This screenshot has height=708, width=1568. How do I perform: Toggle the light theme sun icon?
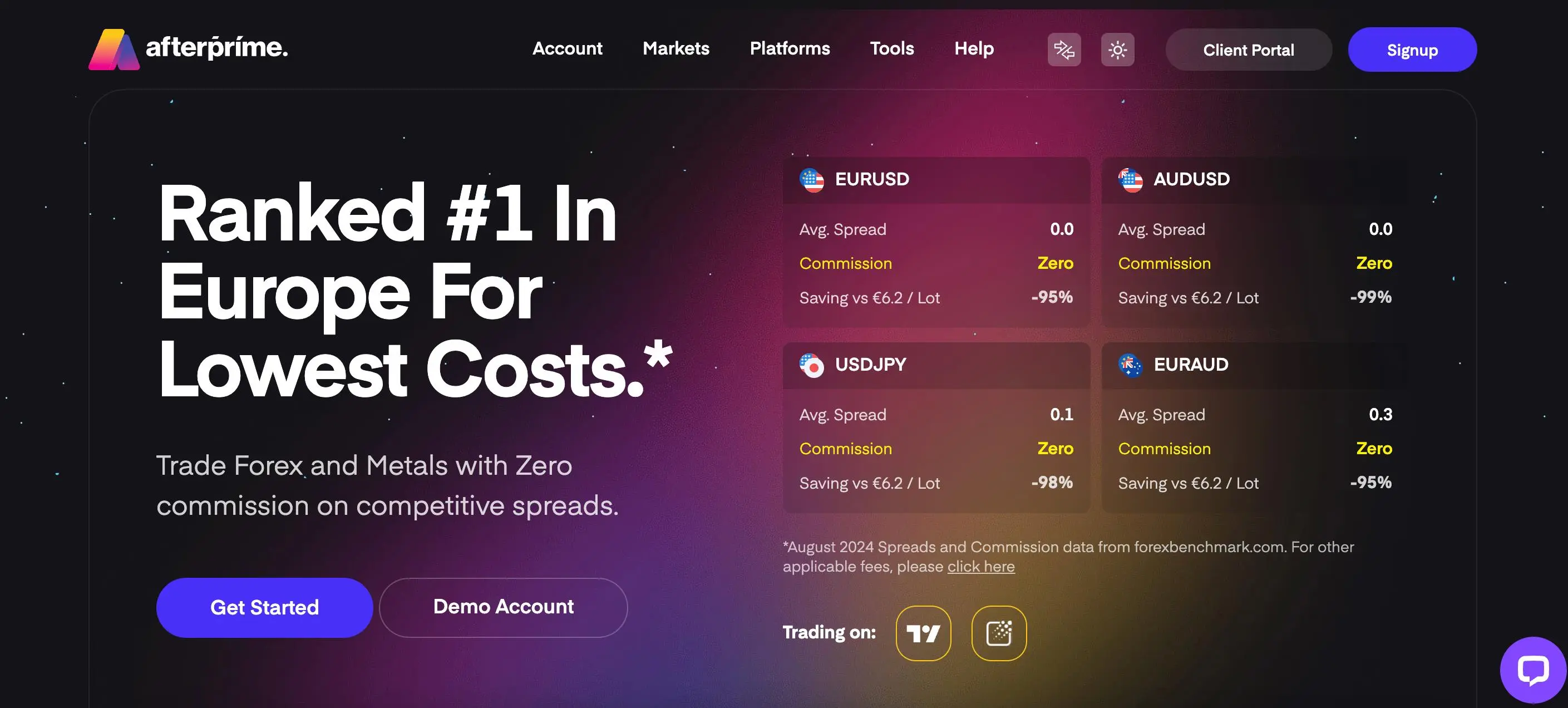pyautogui.click(x=1117, y=50)
